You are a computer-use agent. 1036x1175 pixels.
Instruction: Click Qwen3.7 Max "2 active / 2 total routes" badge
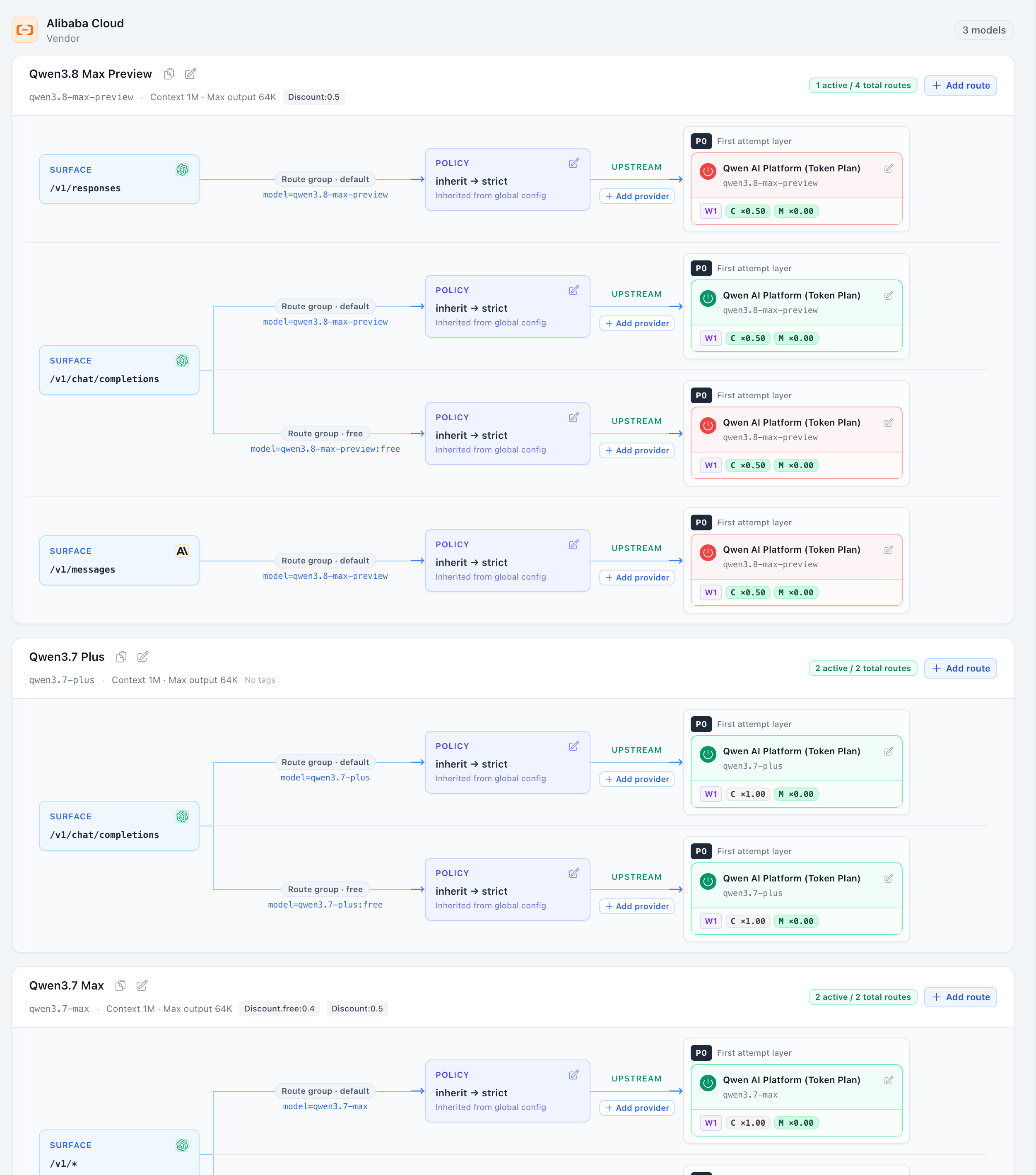(863, 997)
